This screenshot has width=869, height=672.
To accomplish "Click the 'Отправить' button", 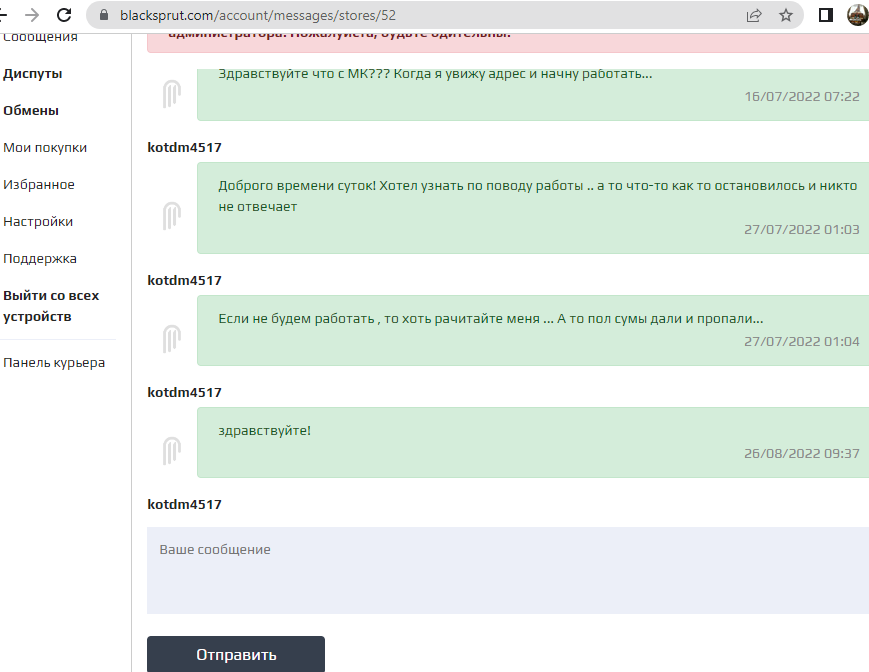I will tap(236, 654).
